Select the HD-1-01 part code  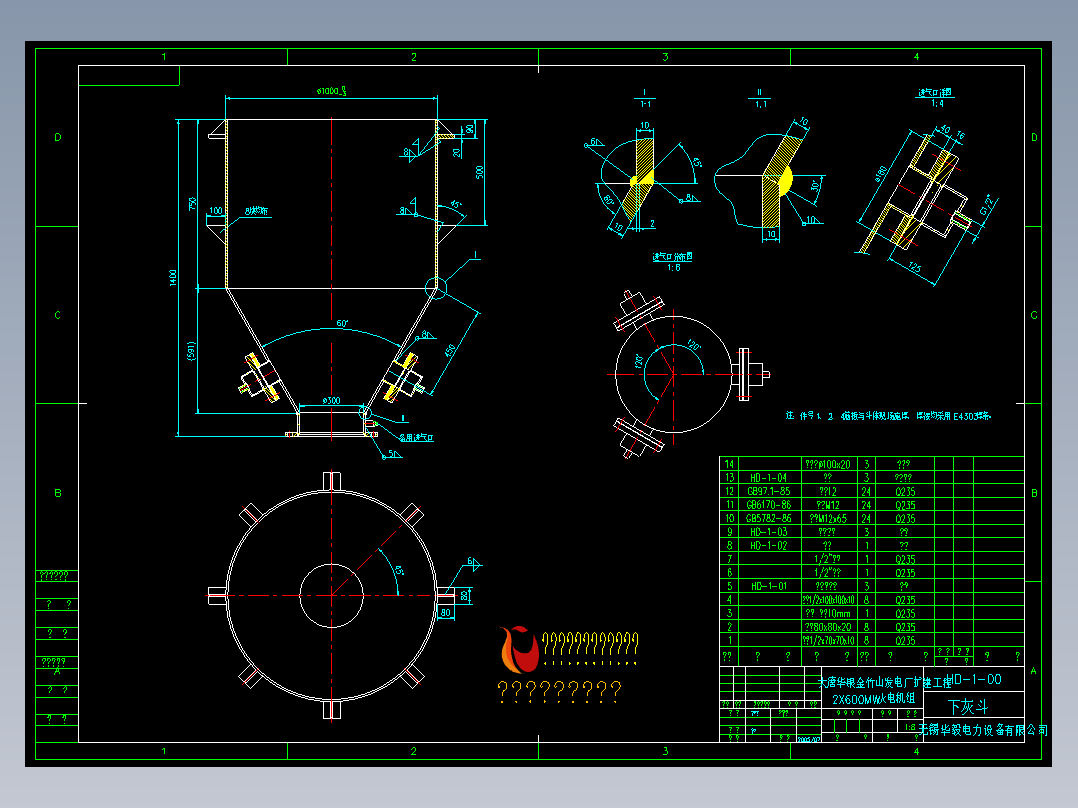[768, 586]
